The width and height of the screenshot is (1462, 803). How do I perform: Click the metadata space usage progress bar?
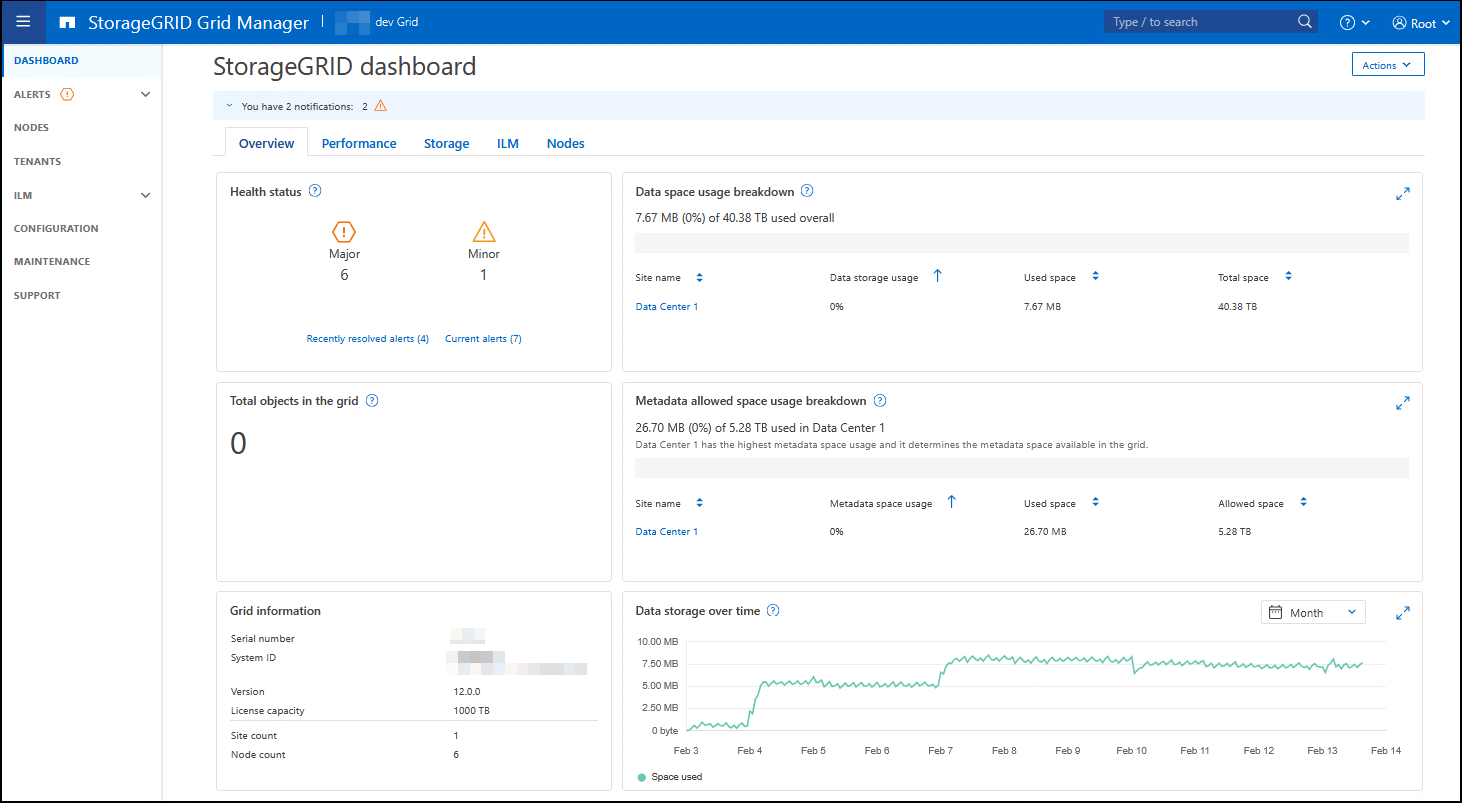click(1022, 468)
